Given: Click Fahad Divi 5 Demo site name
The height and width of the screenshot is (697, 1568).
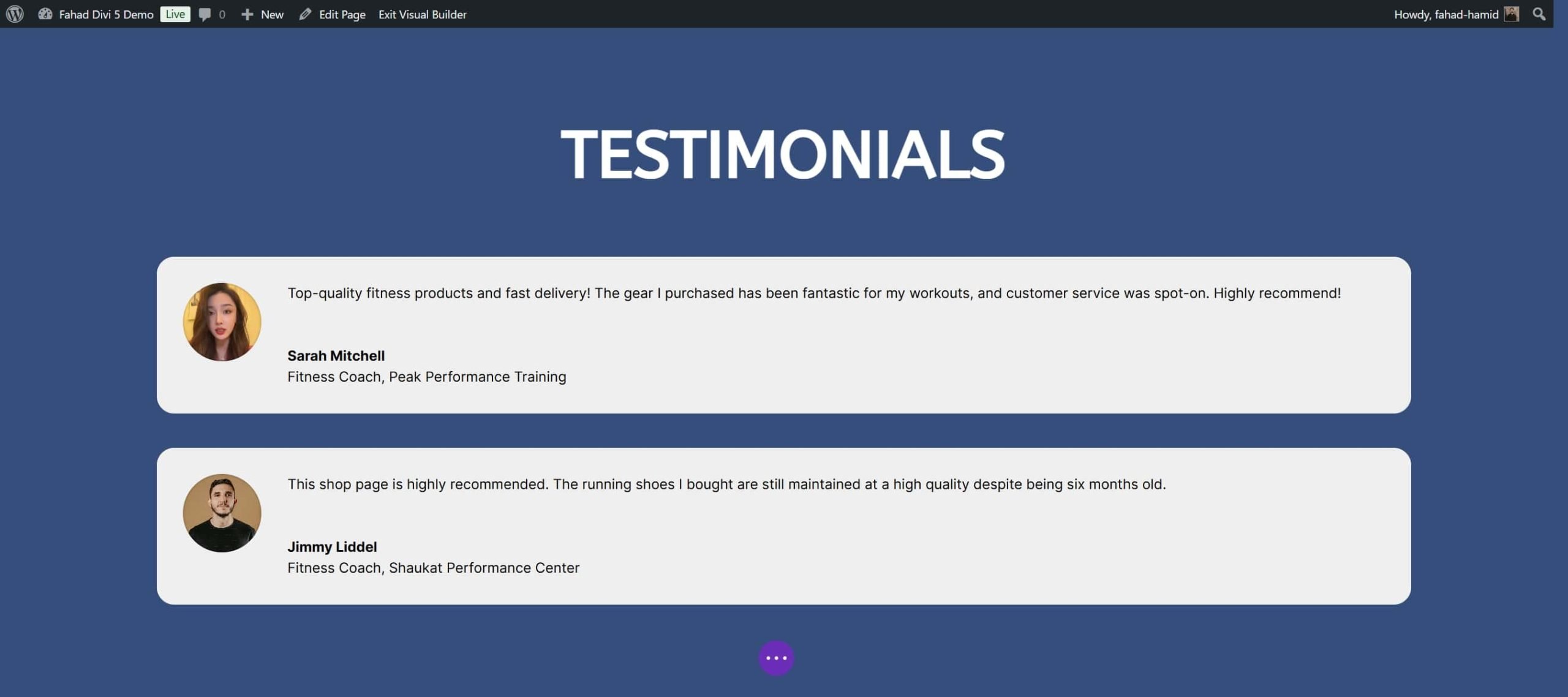Looking at the screenshot, I should 106,14.
